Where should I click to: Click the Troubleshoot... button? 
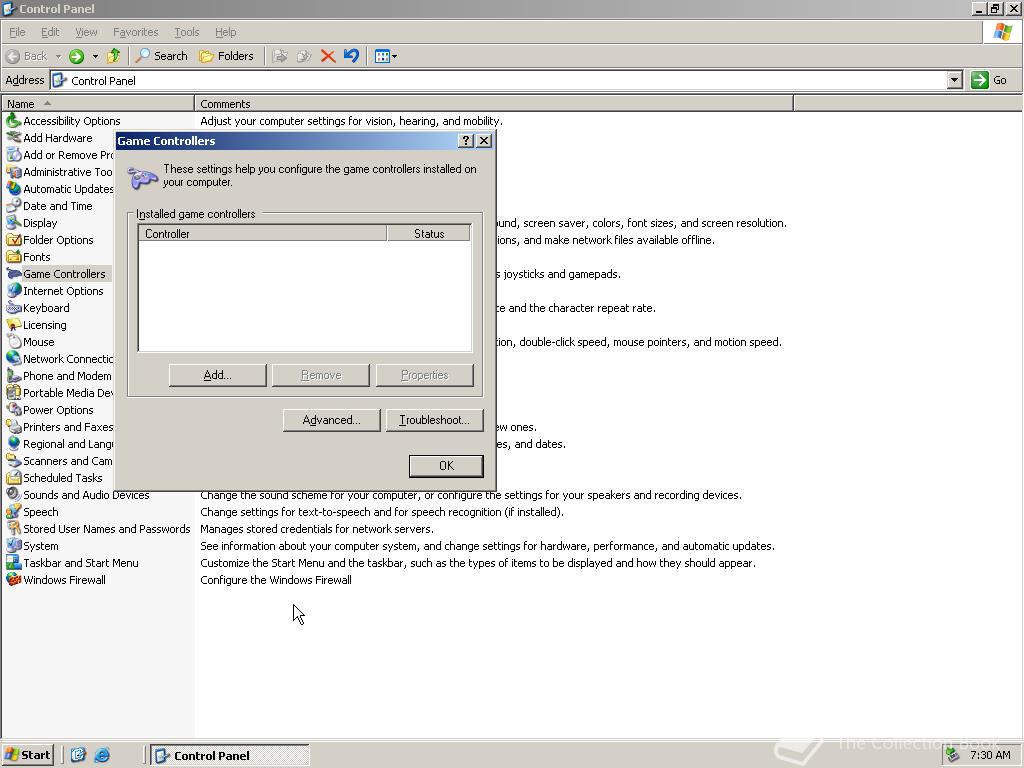[434, 420]
